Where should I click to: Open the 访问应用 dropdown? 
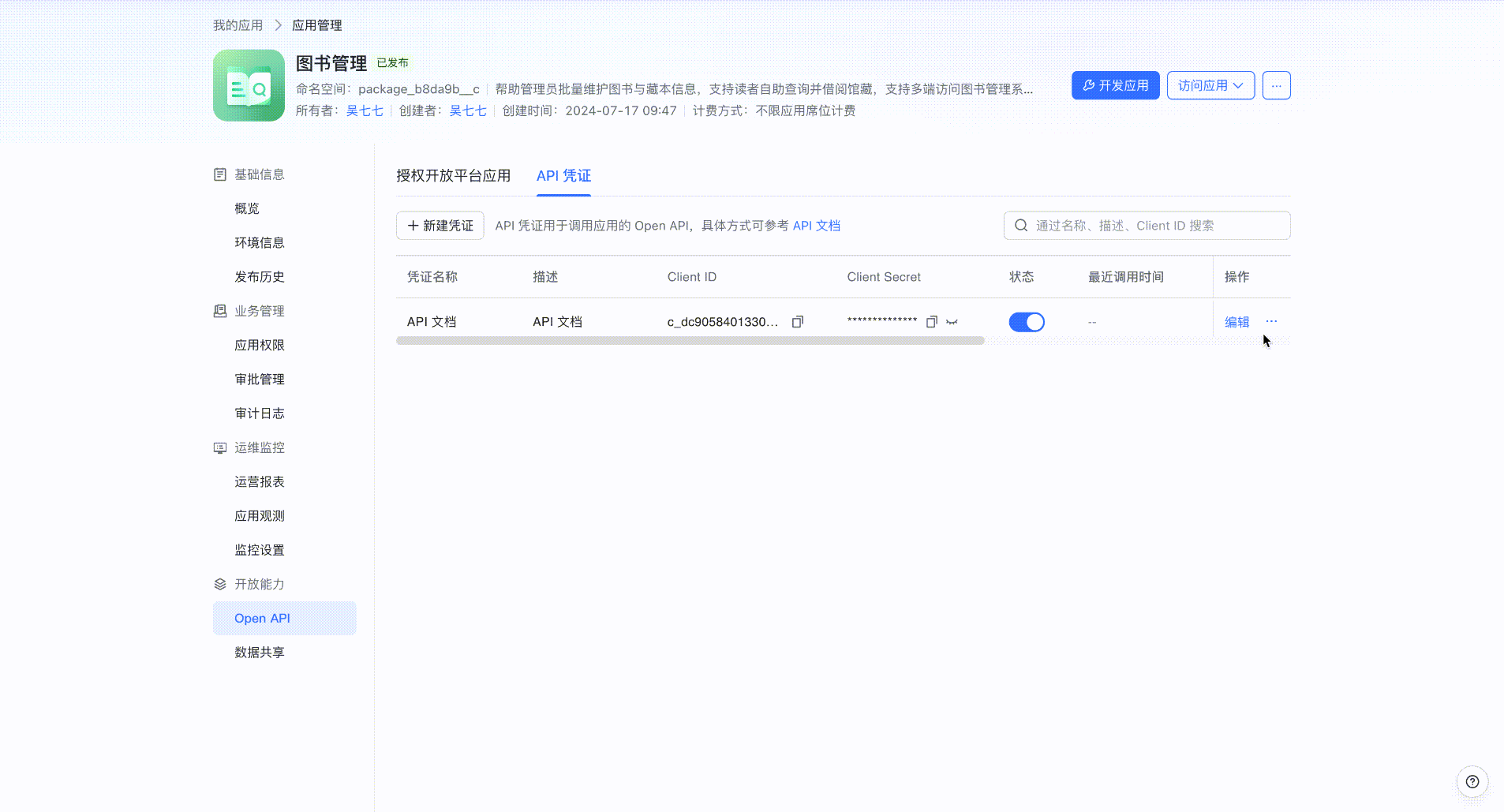click(1210, 85)
